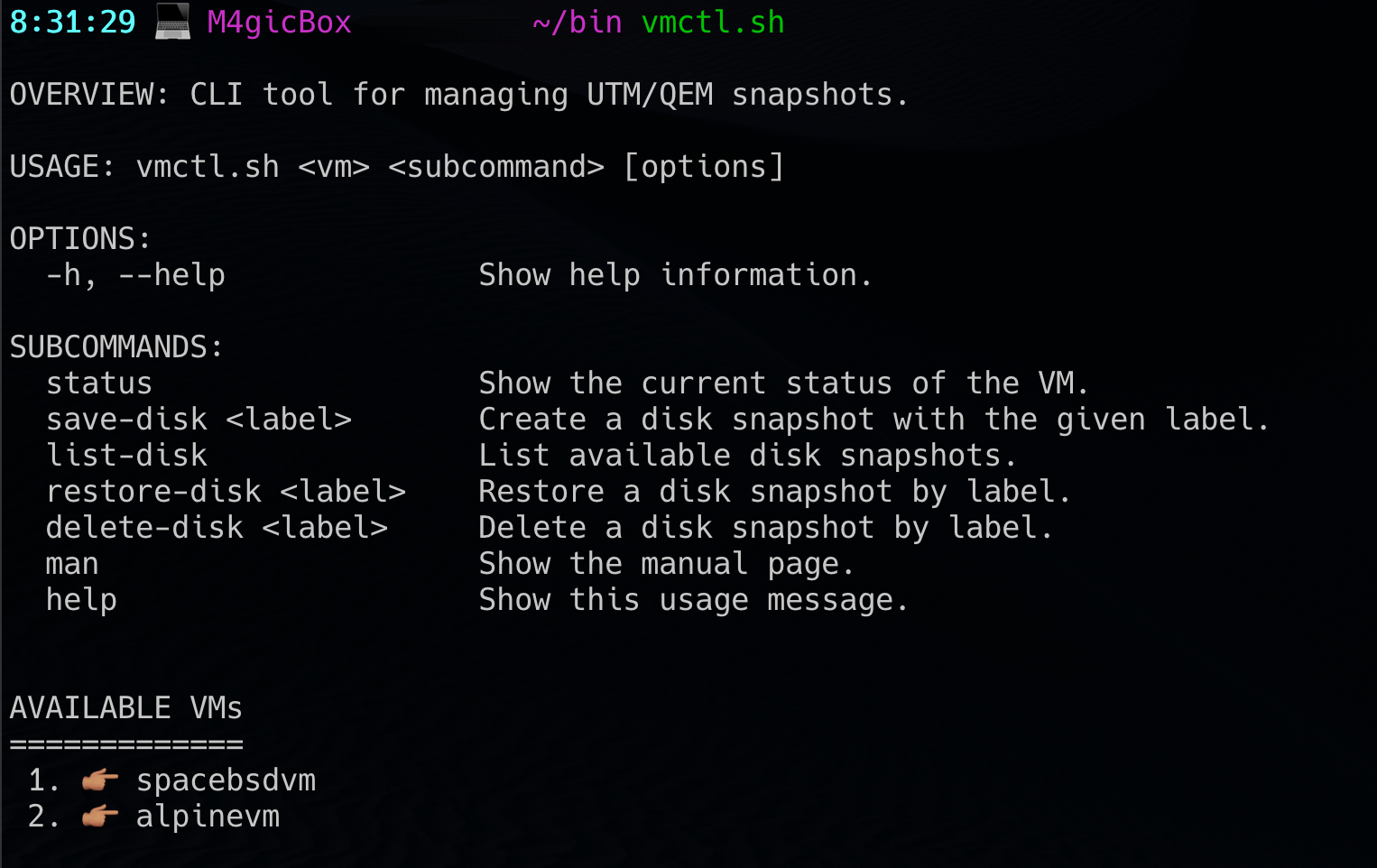Select the alpinevm VM name

(208, 816)
